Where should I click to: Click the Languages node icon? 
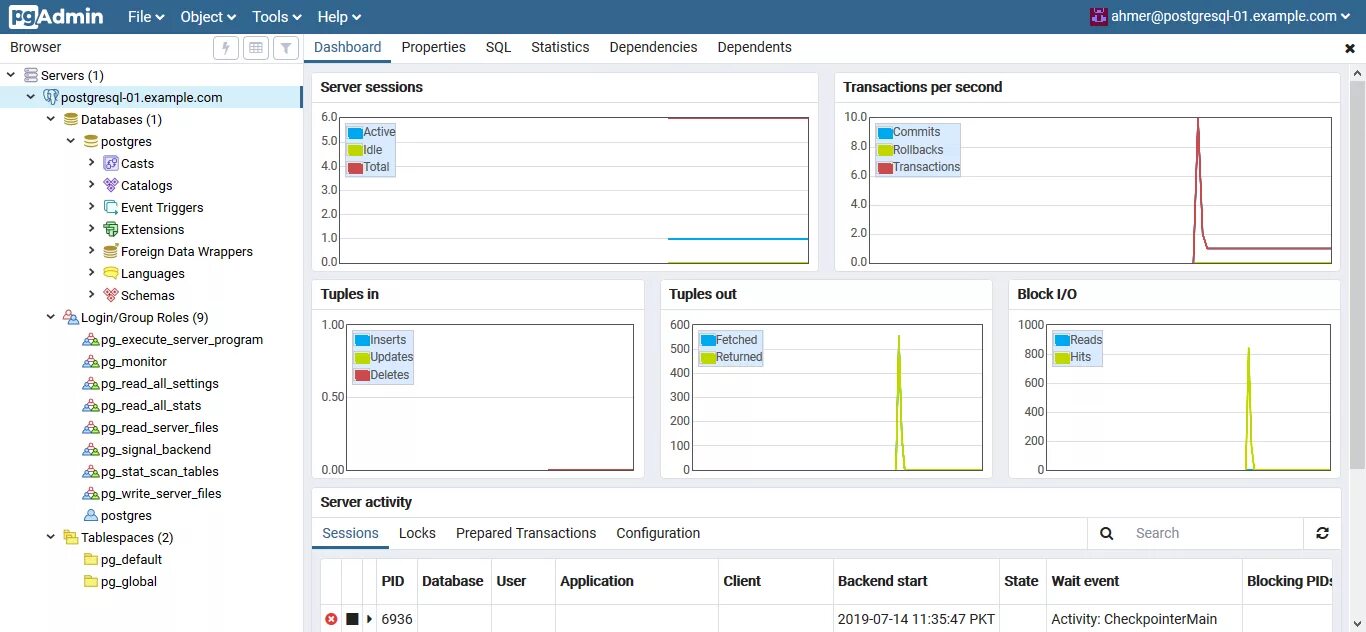(111, 273)
